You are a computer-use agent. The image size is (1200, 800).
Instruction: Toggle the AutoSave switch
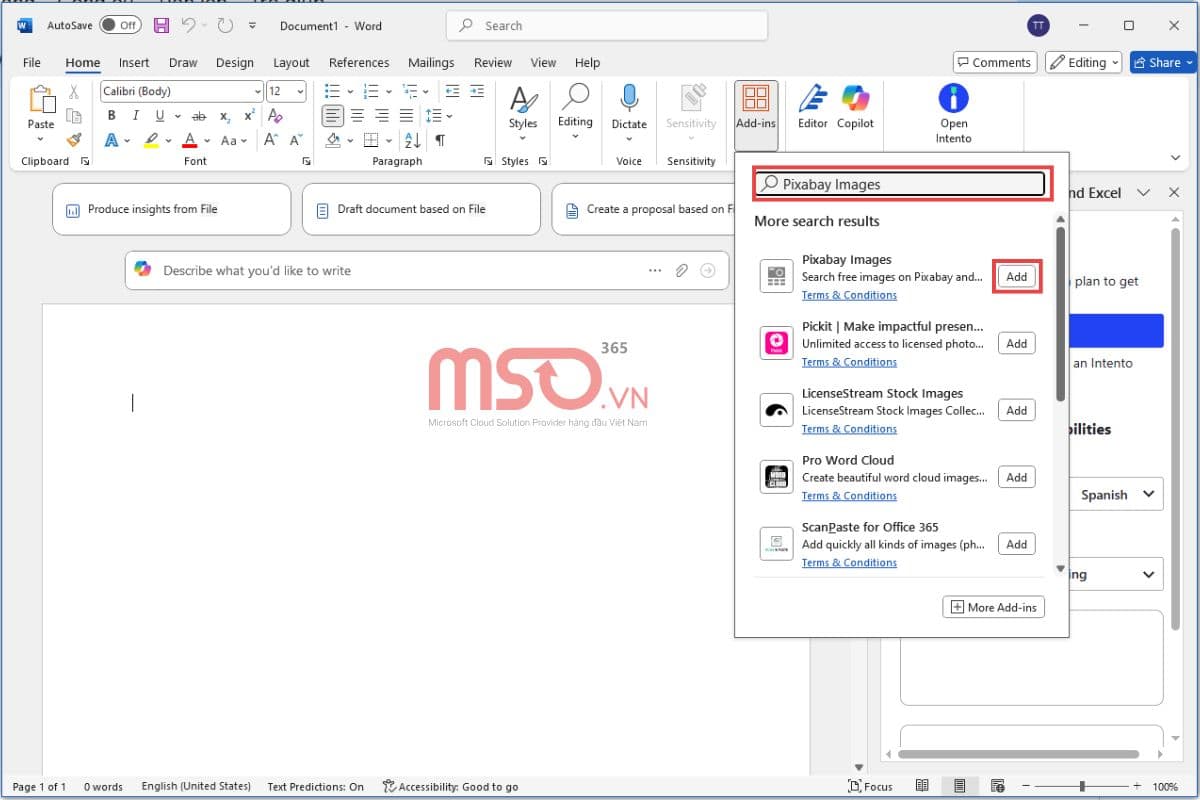coord(120,25)
